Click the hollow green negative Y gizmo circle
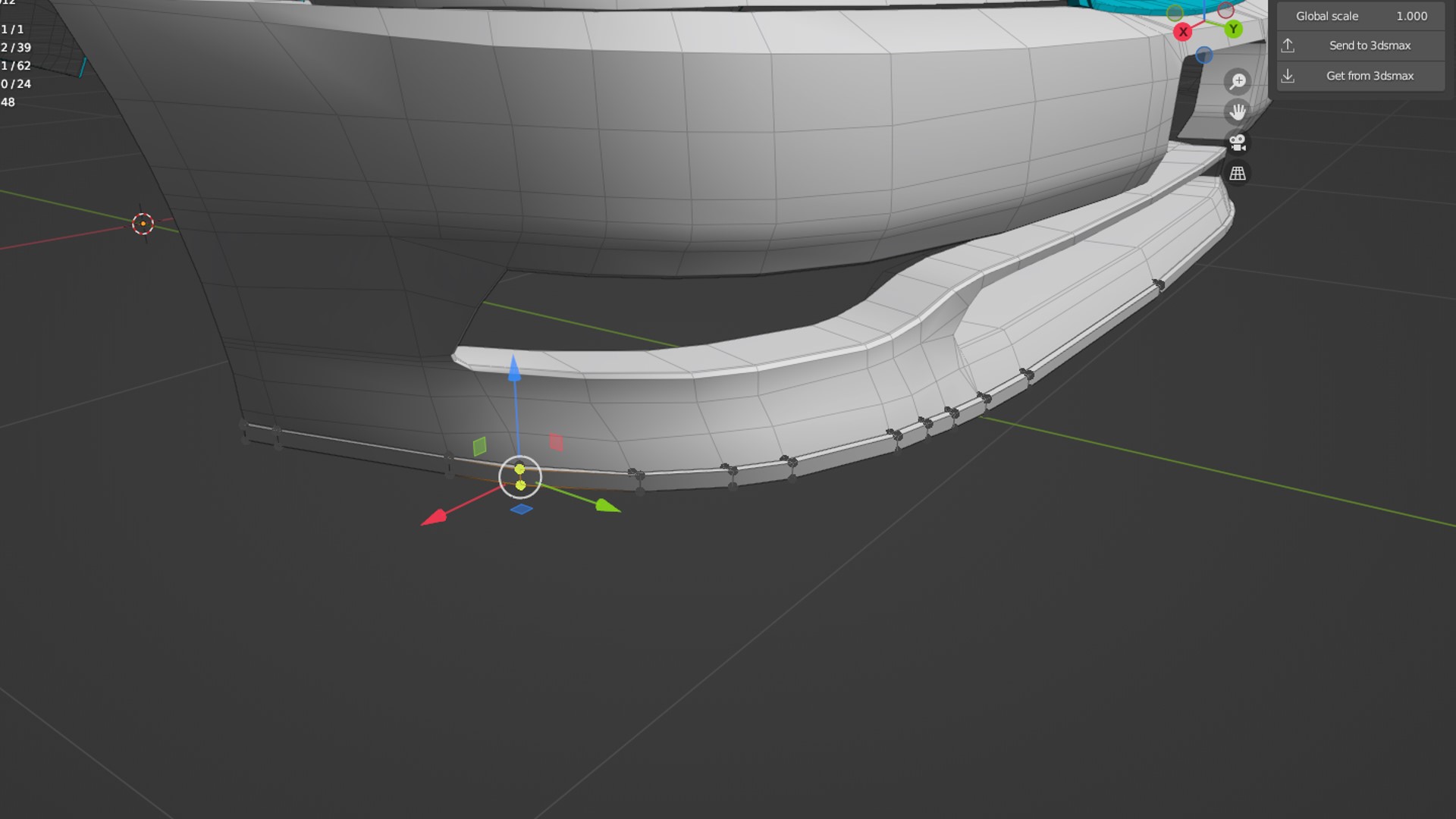1456x819 pixels. coord(1175,13)
